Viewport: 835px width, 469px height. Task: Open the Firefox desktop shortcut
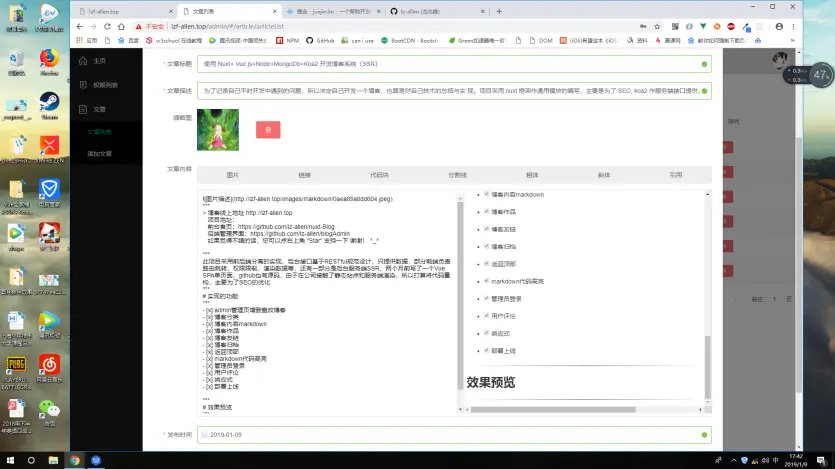49,63
